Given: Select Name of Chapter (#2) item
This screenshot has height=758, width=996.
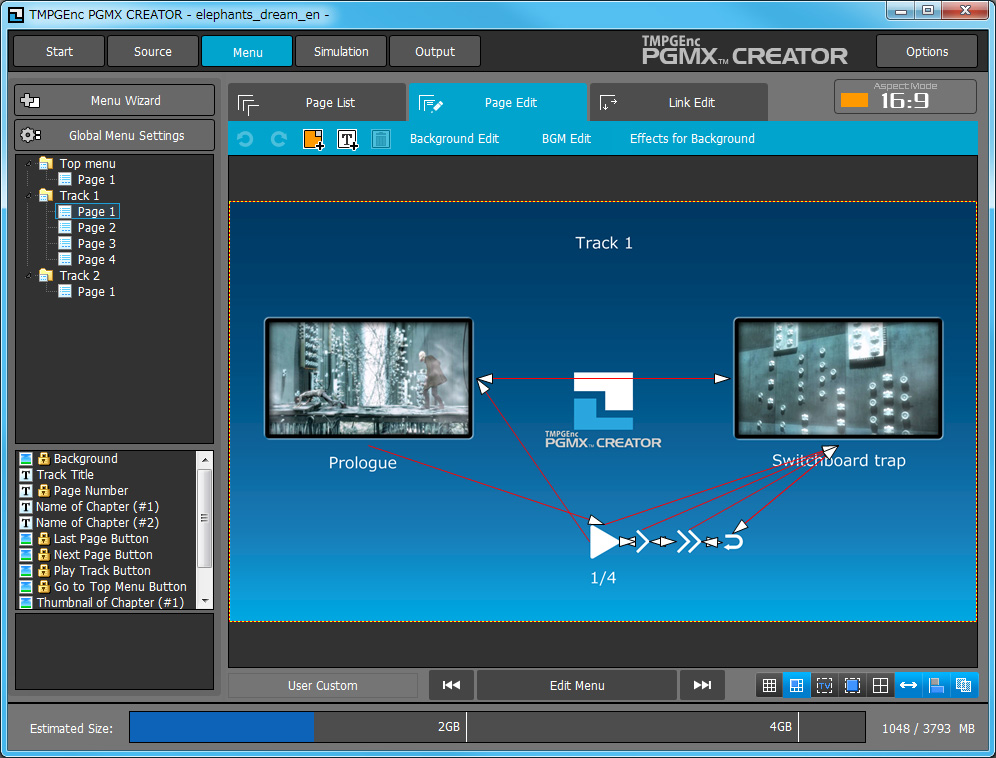Looking at the screenshot, I should pos(97,522).
